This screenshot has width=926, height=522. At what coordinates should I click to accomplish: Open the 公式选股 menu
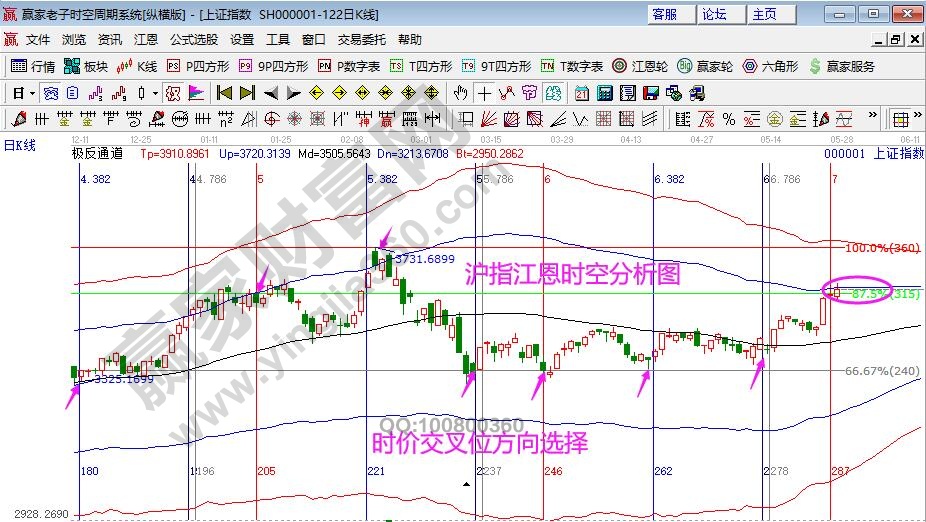pos(193,40)
